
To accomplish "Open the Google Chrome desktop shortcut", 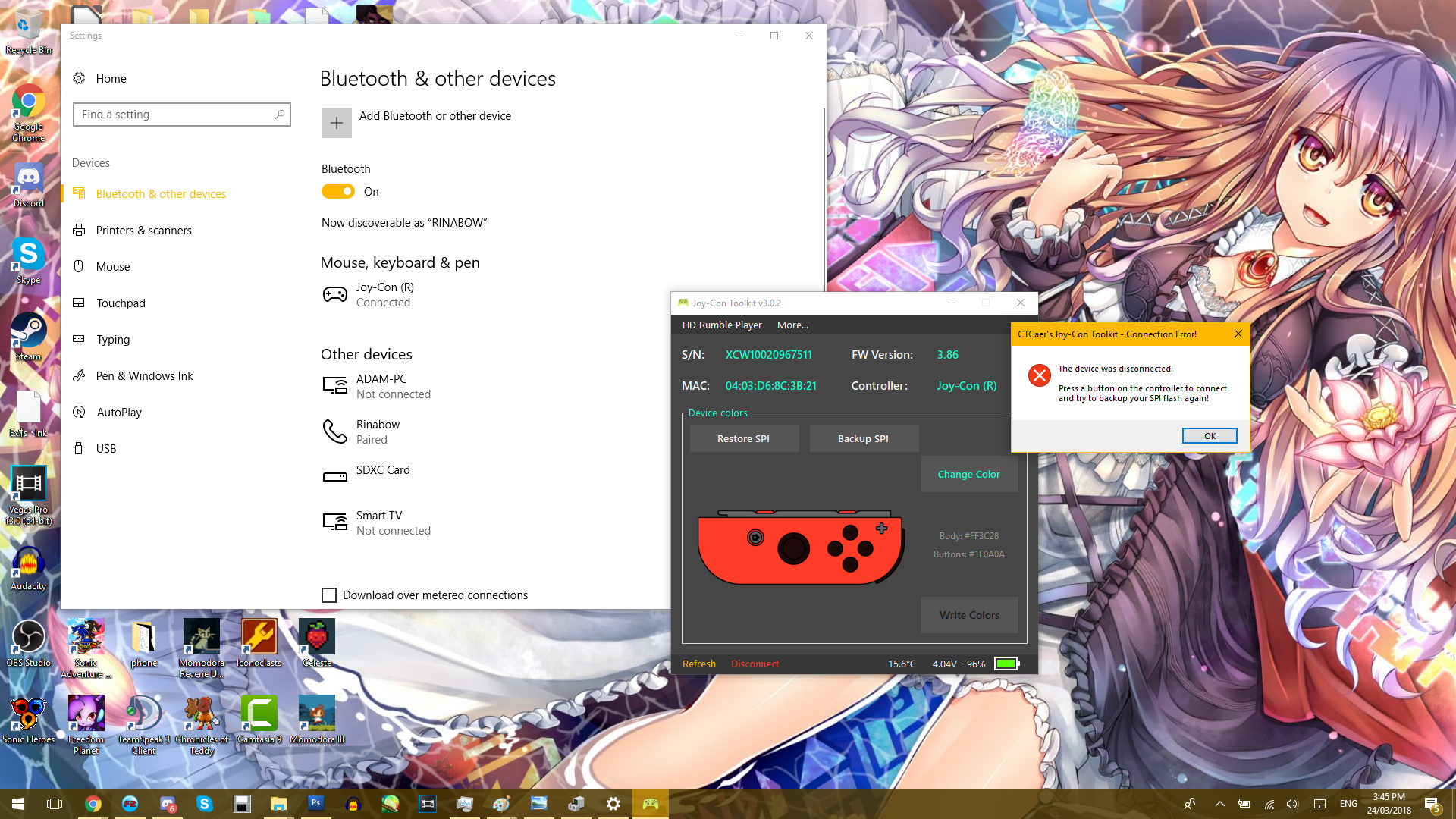I will [29, 113].
